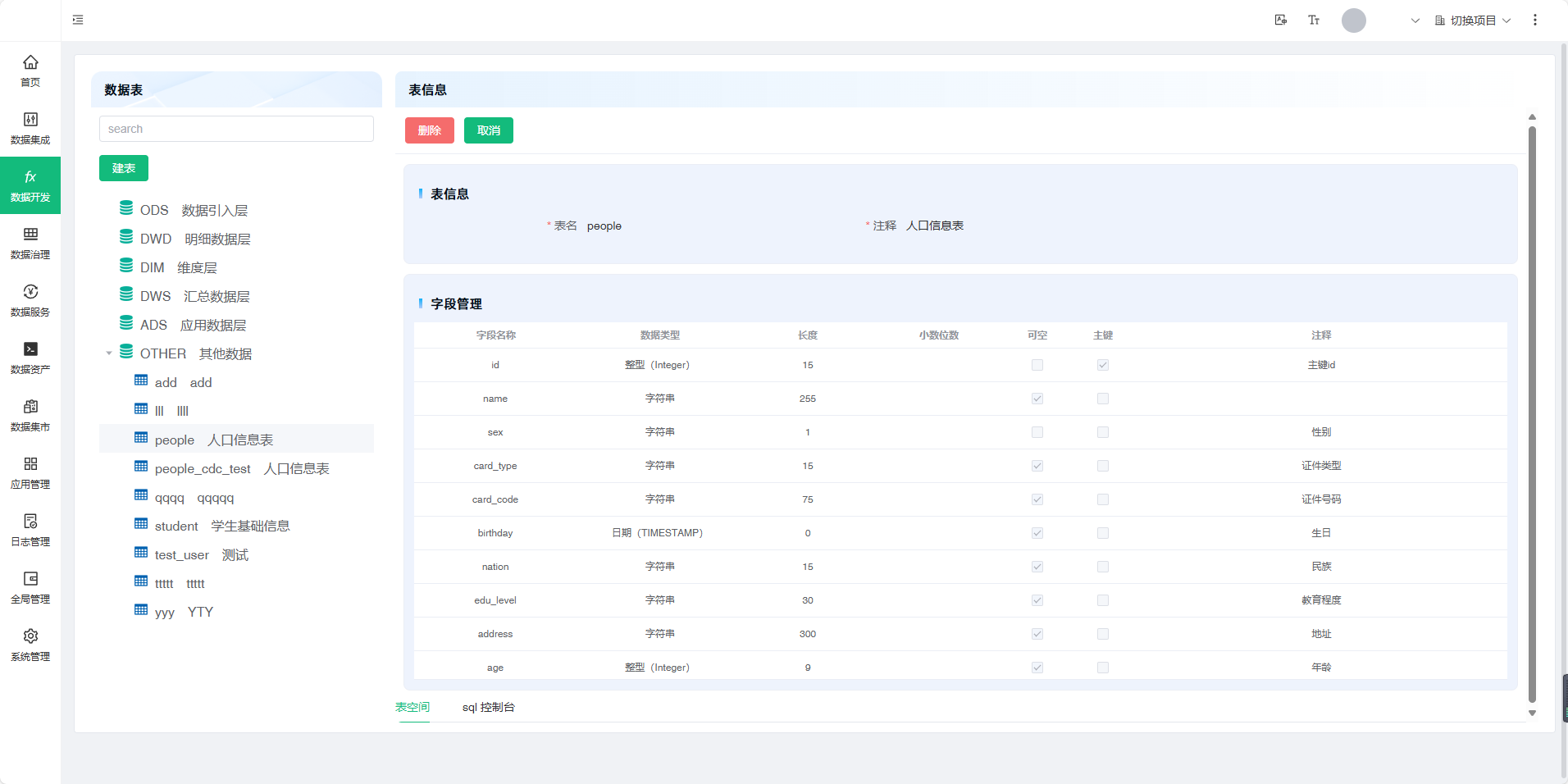Click the green 建表 create table button
The image size is (1568, 784).
pos(124,168)
